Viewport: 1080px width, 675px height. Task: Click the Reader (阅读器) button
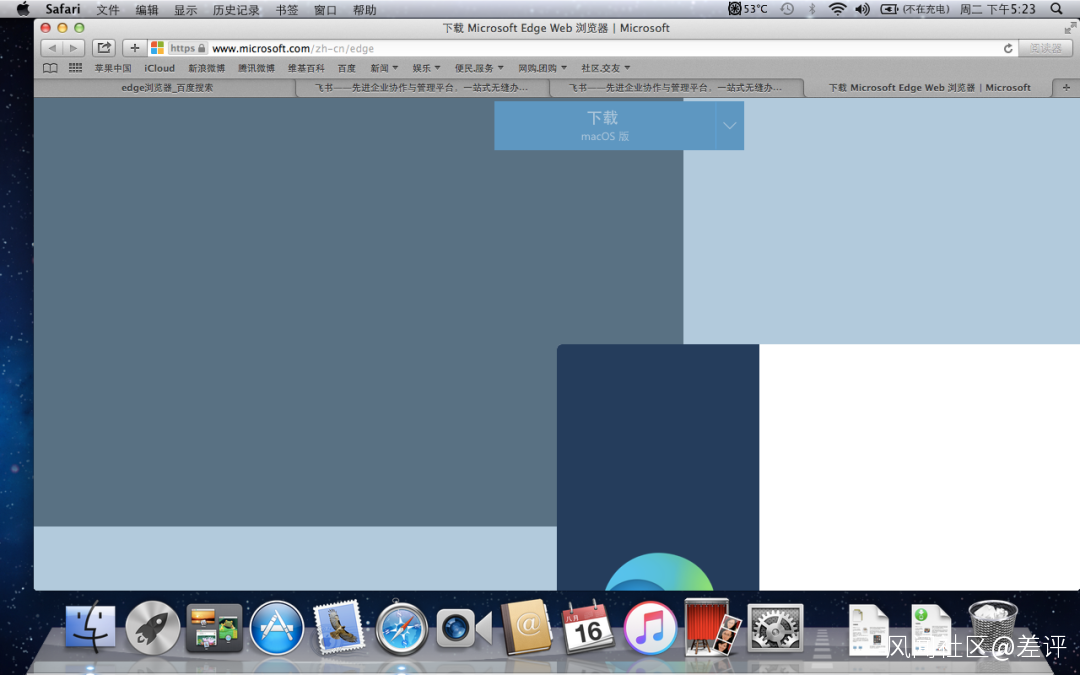click(x=1046, y=48)
